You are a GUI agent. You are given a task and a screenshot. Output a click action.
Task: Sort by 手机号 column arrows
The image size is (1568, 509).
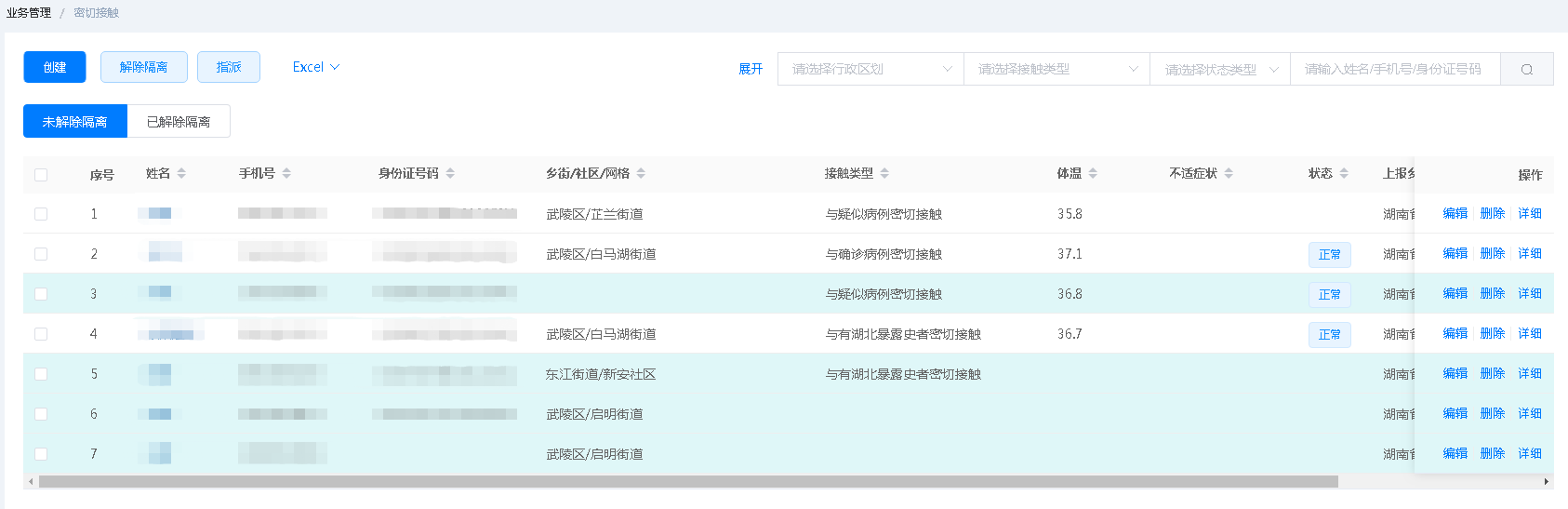[286, 173]
